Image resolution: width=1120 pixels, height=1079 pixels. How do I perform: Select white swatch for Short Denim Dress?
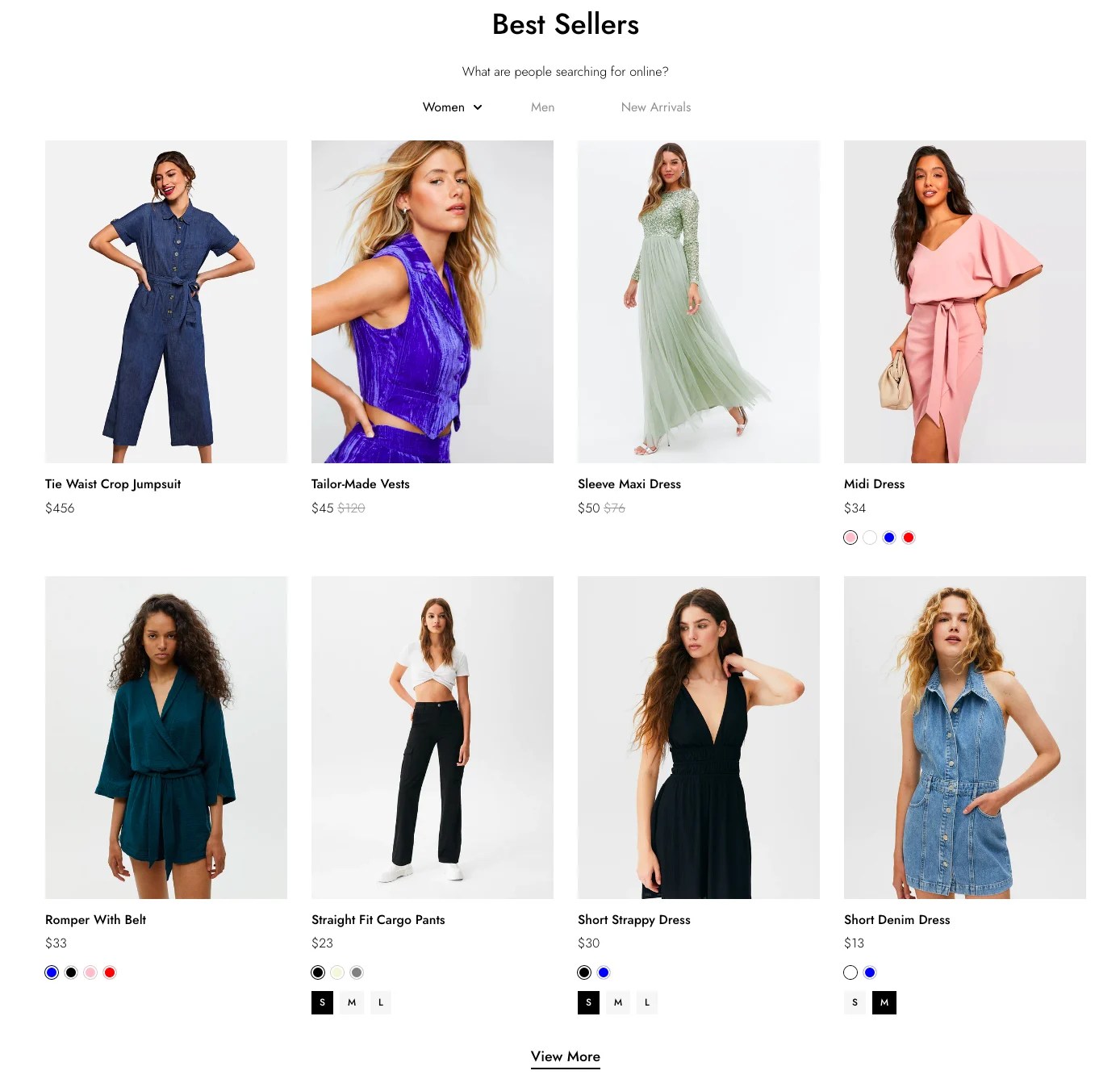(850, 972)
